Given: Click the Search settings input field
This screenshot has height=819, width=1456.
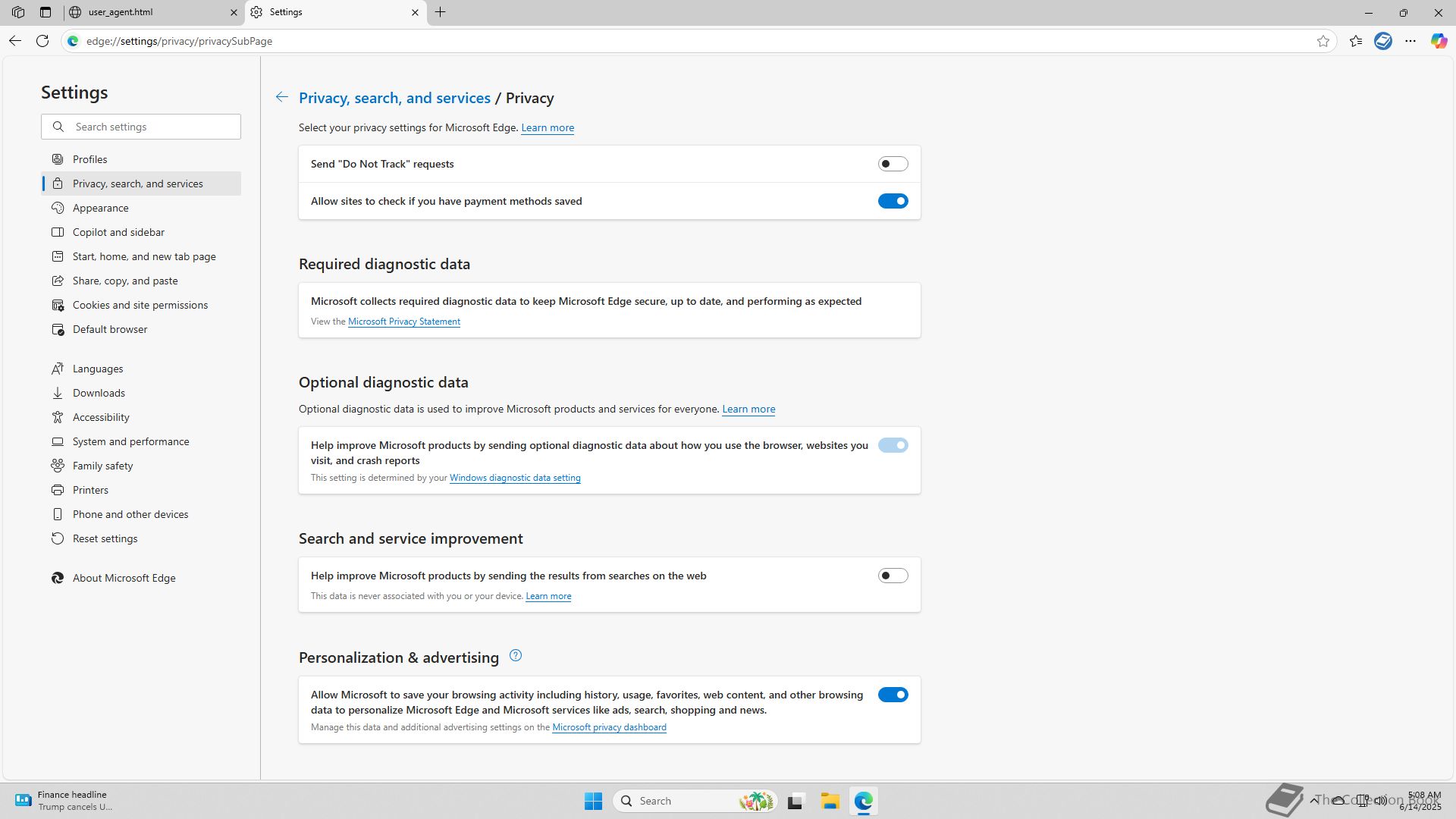Looking at the screenshot, I should pos(152,127).
